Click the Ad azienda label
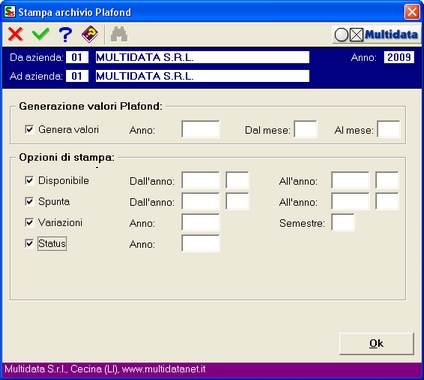 [36, 76]
